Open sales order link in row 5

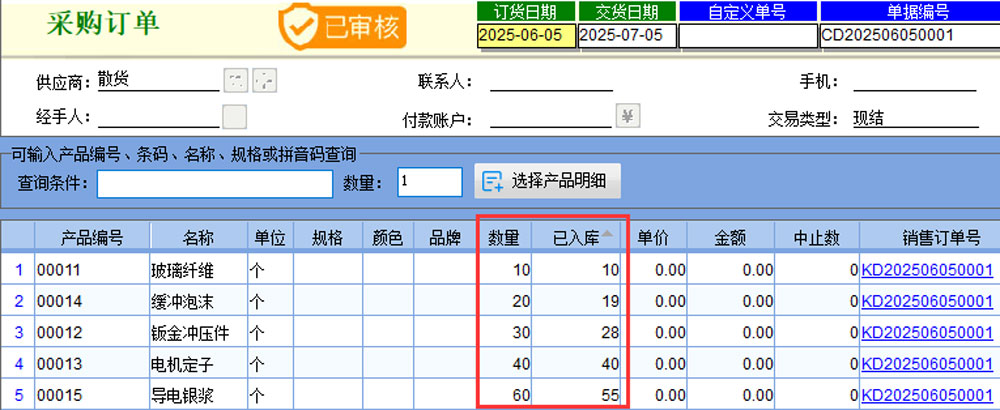tap(926, 394)
